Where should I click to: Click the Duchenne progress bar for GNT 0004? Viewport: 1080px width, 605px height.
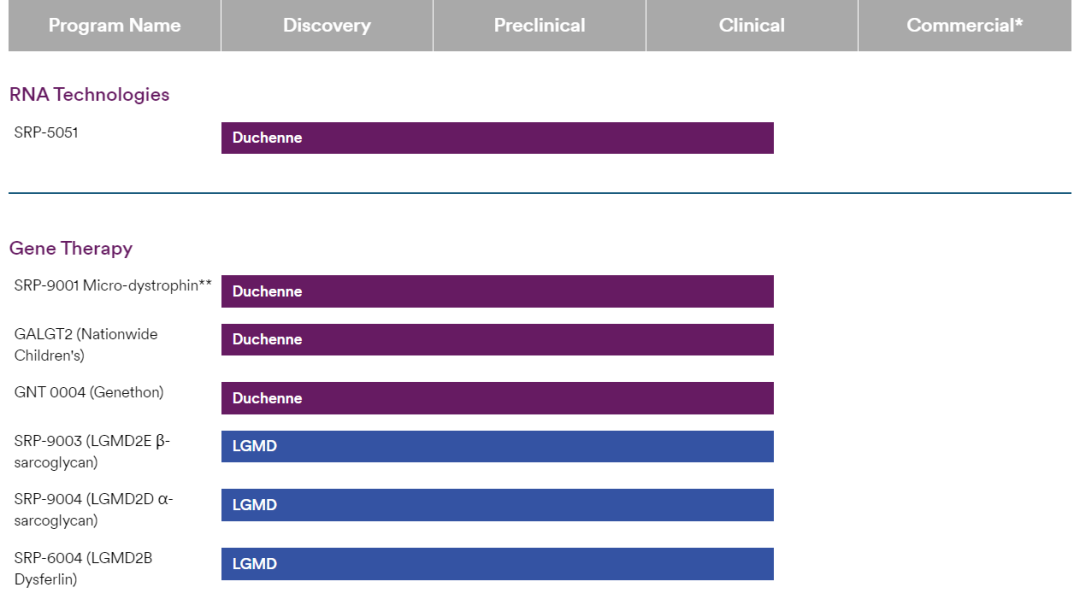[497, 398]
